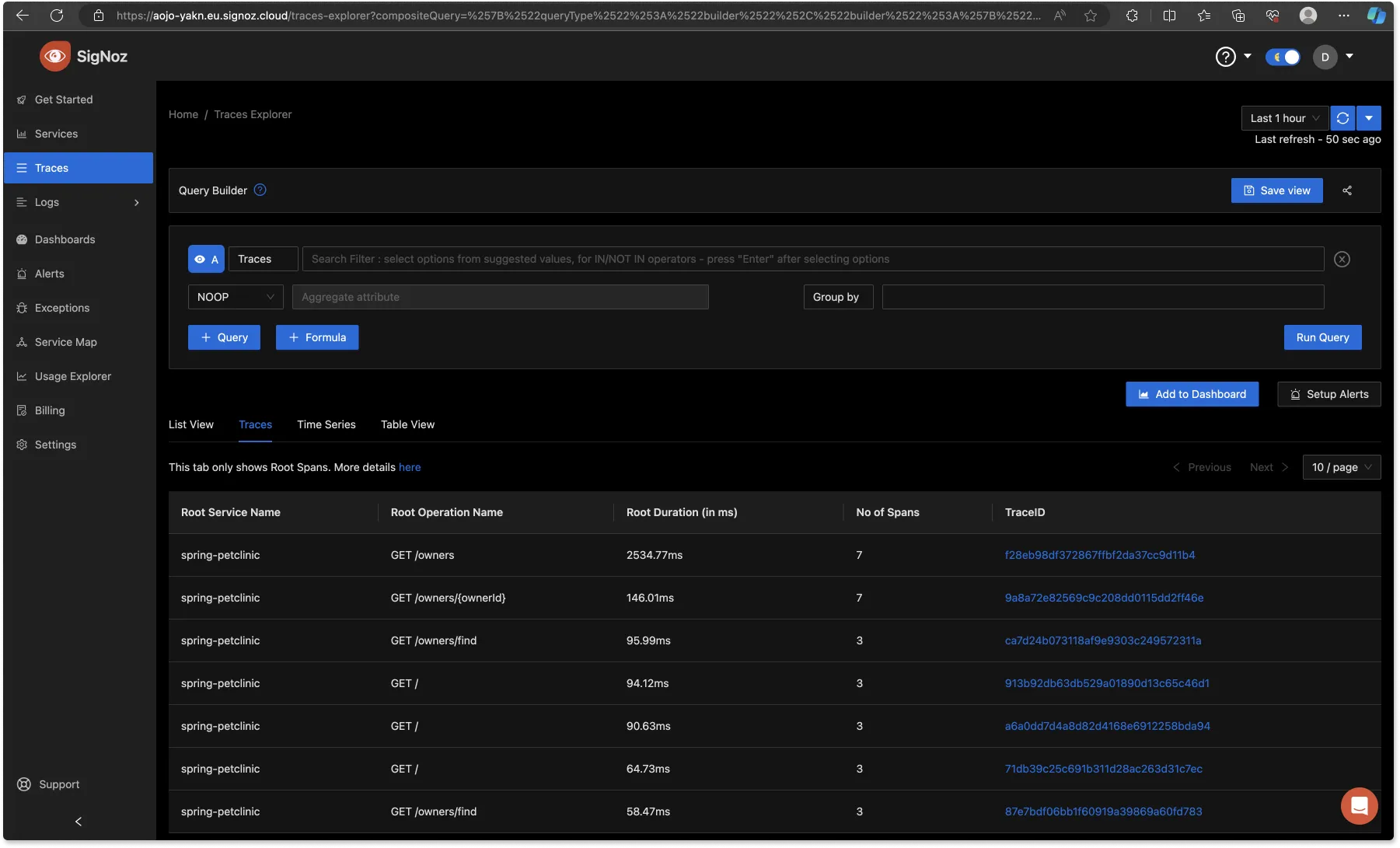This screenshot has width=1400, height=848.
Task: Open the Last 1 hour time dropdown
Action: tap(1285, 118)
